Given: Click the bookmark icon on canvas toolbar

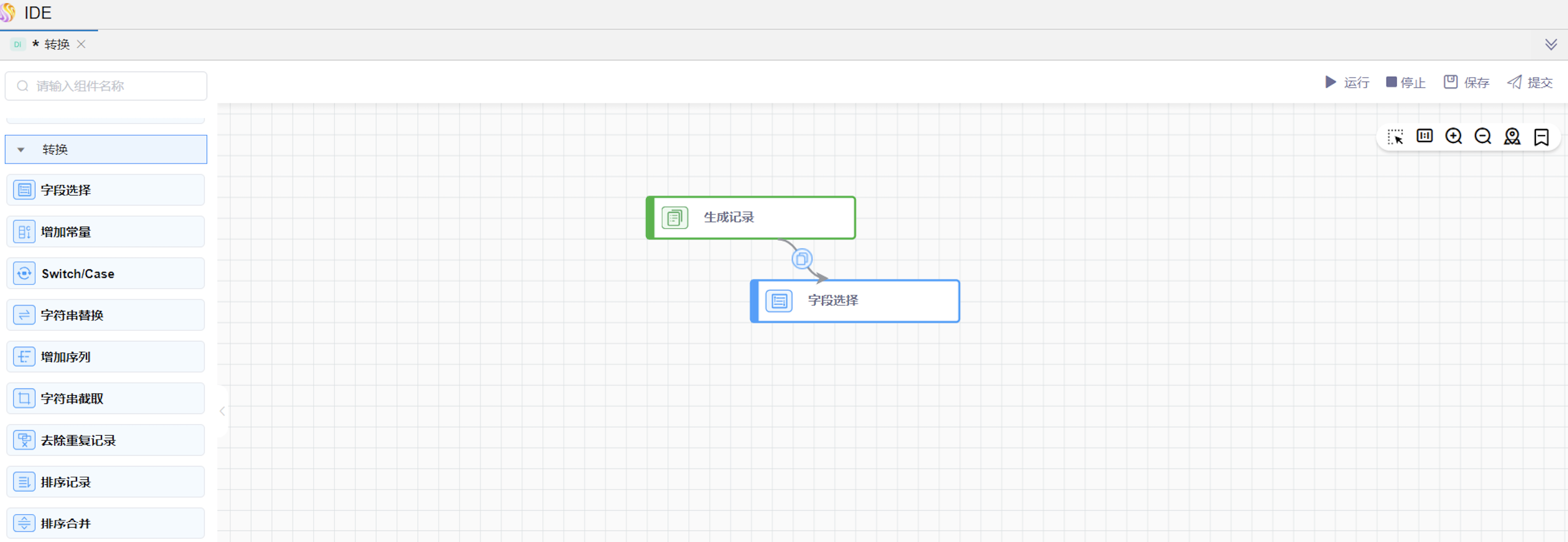Looking at the screenshot, I should (1541, 136).
